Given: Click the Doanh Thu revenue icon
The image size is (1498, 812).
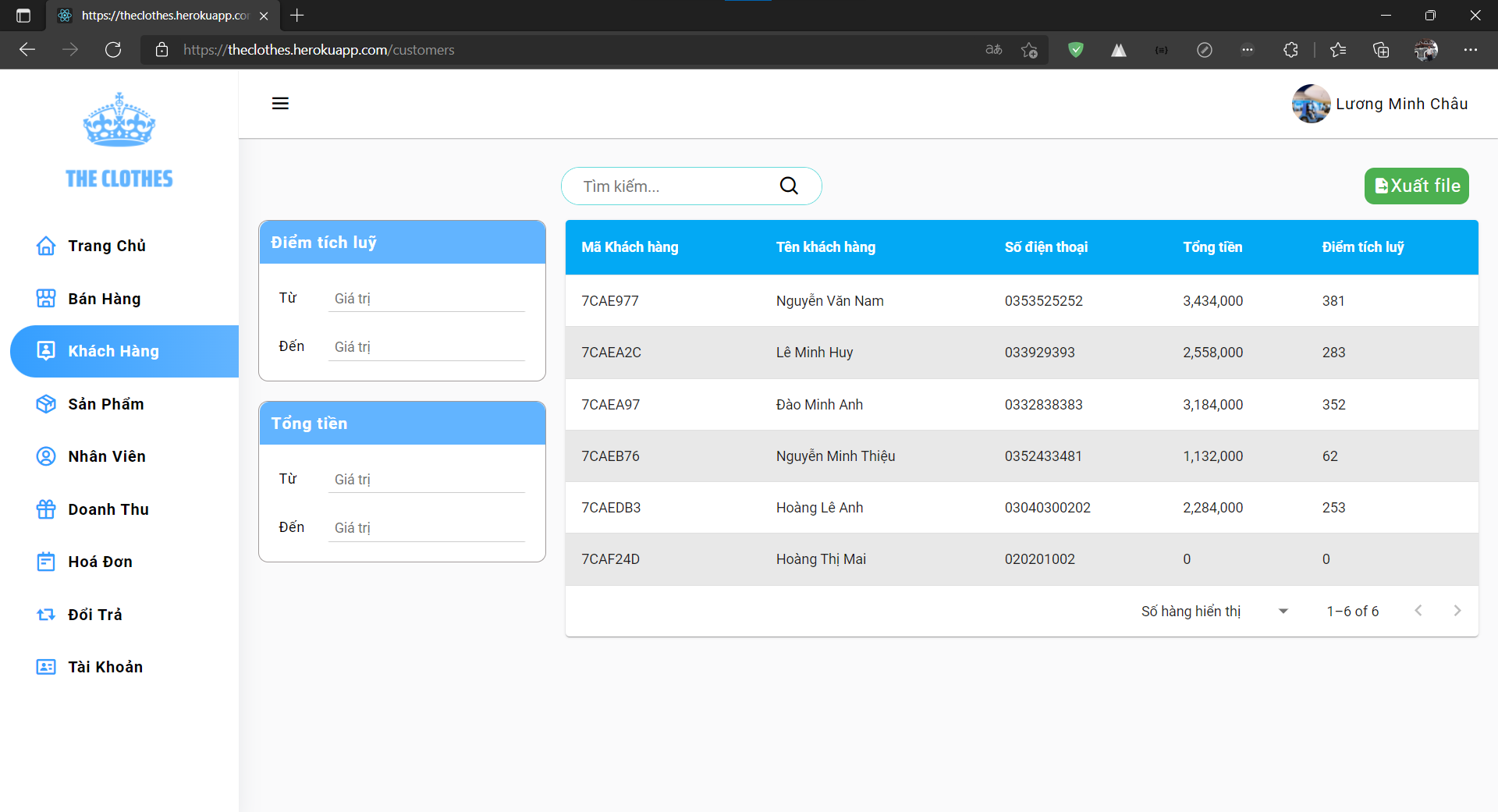Looking at the screenshot, I should (x=46, y=509).
